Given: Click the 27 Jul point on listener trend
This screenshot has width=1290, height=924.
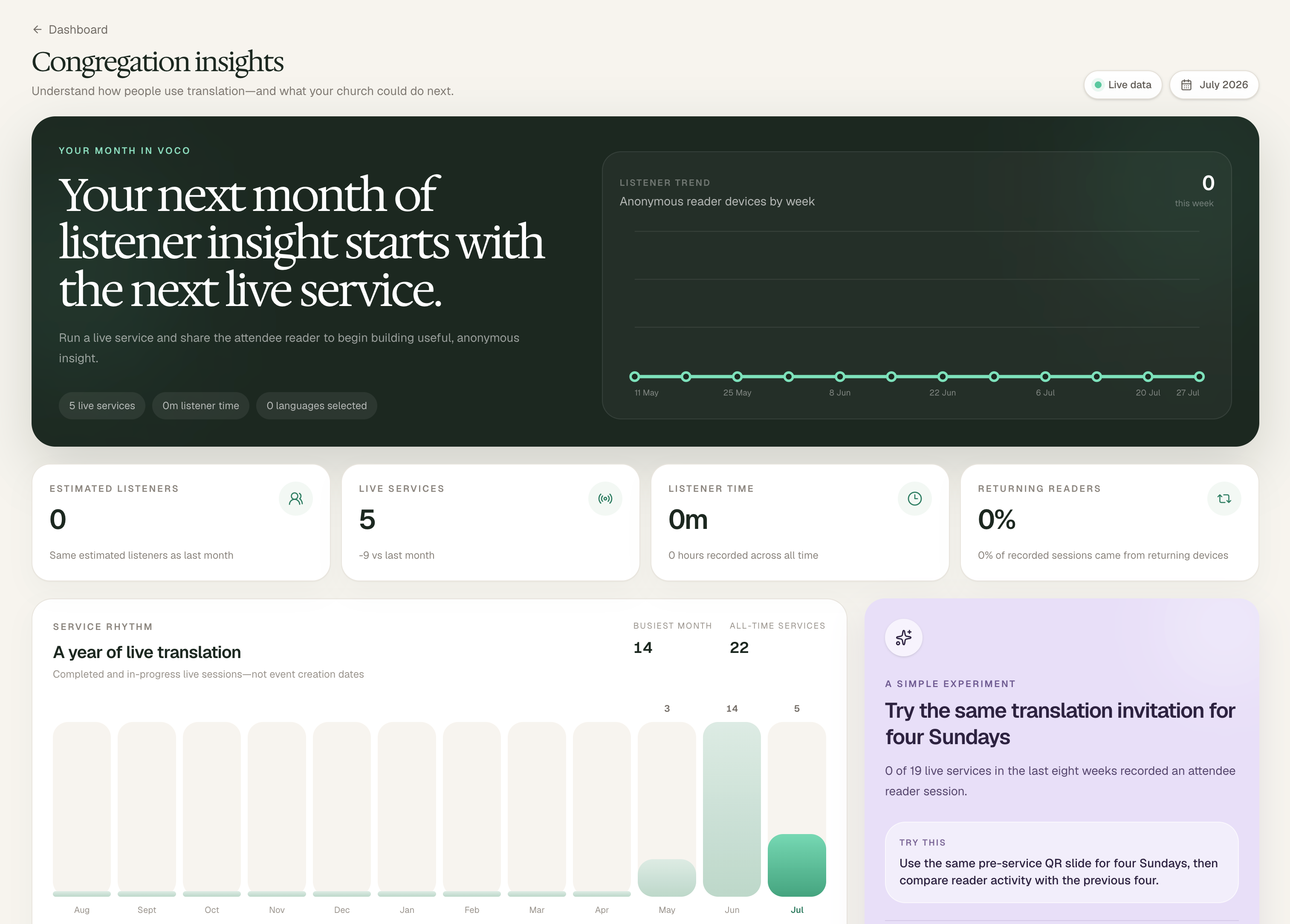Looking at the screenshot, I should pyautogui.click(x=1199, y=376).
